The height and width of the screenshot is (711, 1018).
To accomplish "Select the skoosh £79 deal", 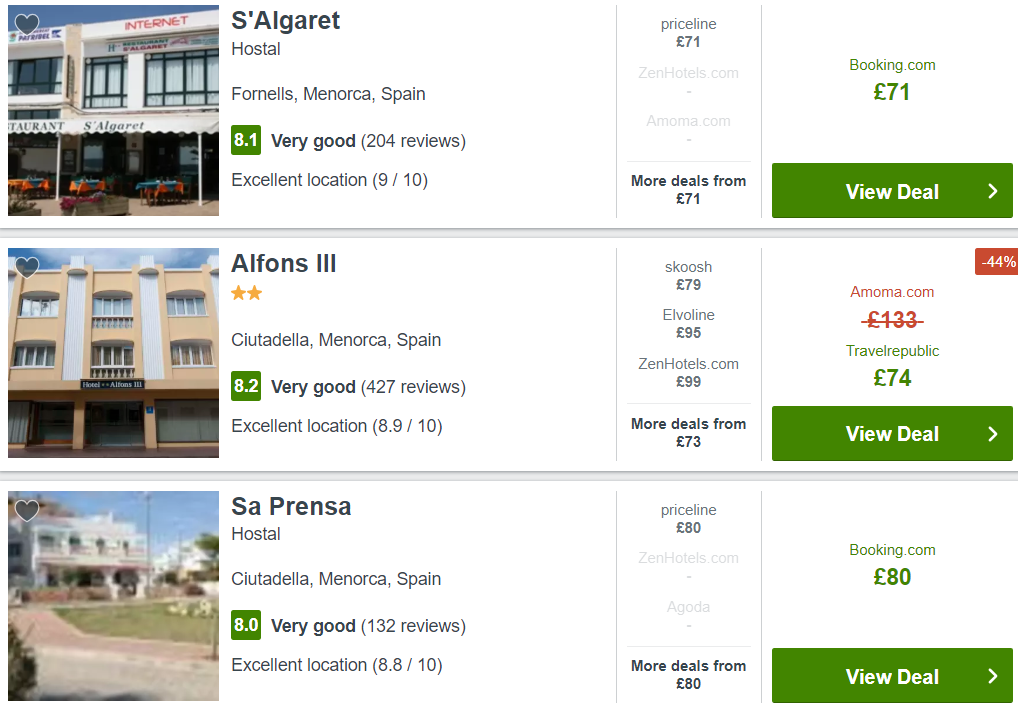I will [x=688, y=275].
